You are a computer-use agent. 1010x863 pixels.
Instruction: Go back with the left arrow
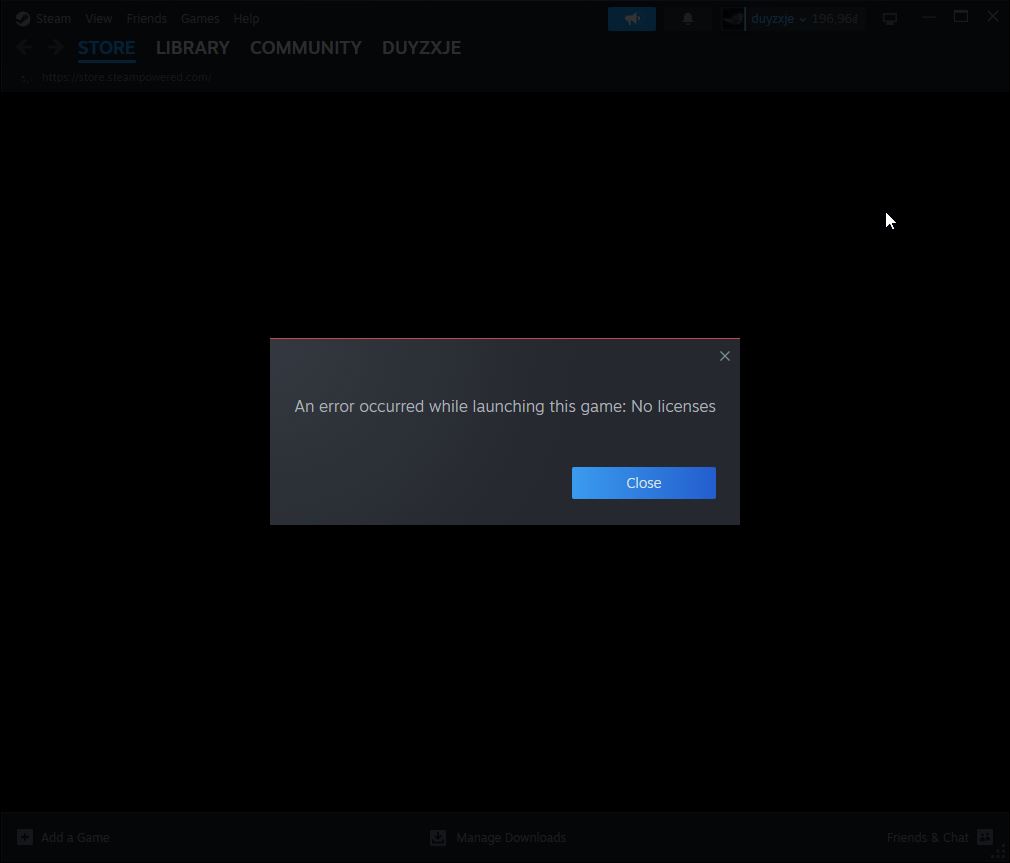(25, 47)
